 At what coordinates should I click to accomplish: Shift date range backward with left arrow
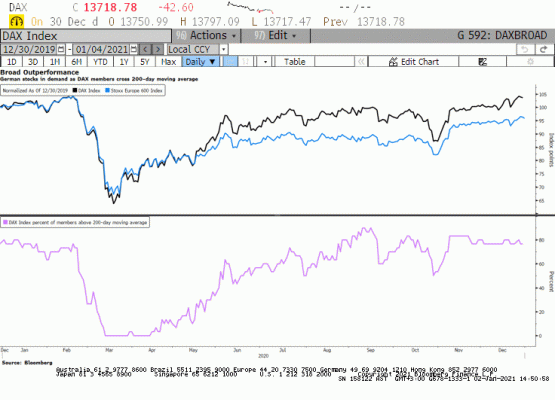(x=145, y=49)
